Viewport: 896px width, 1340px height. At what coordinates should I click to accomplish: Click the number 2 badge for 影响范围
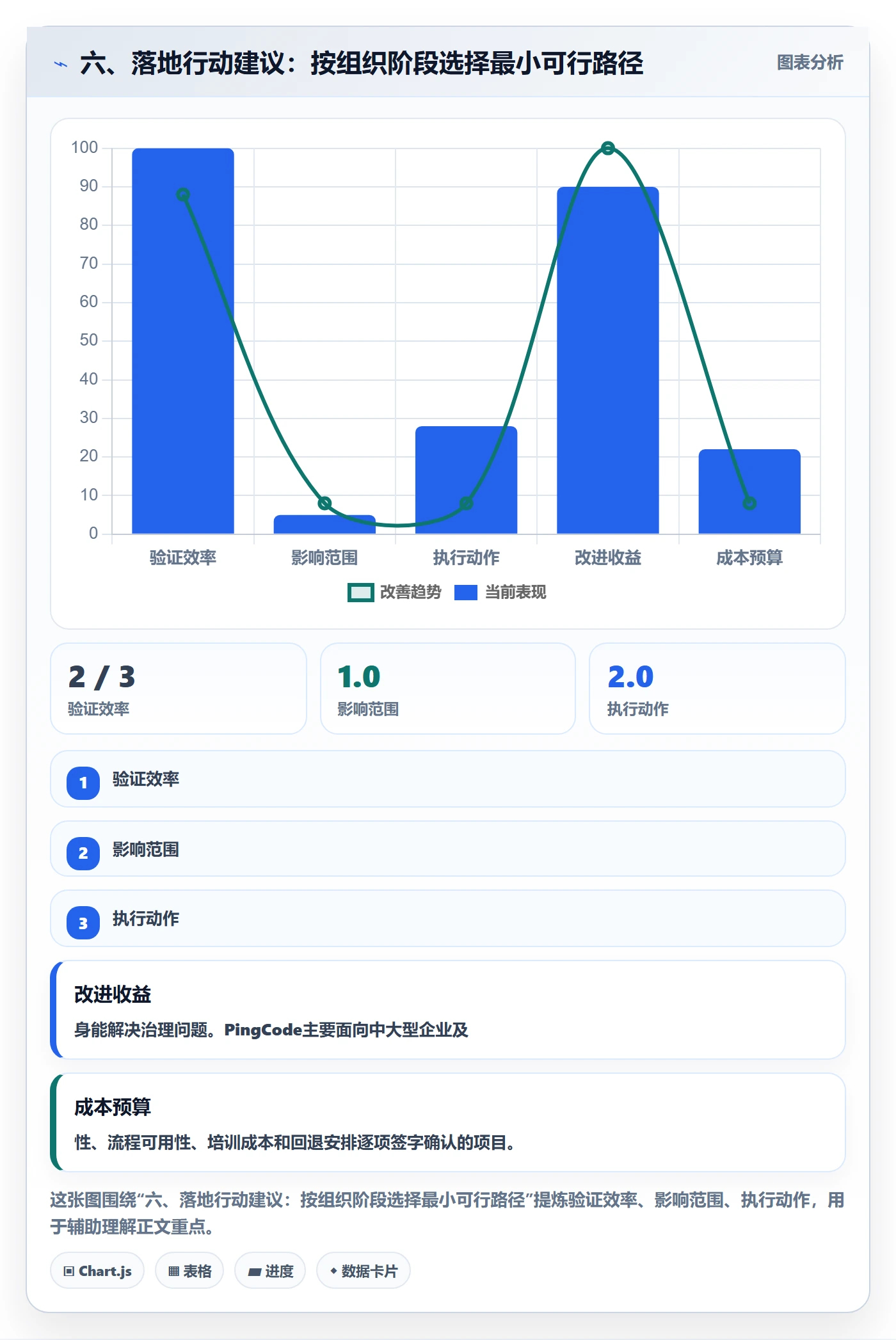[x=83, y=853]
